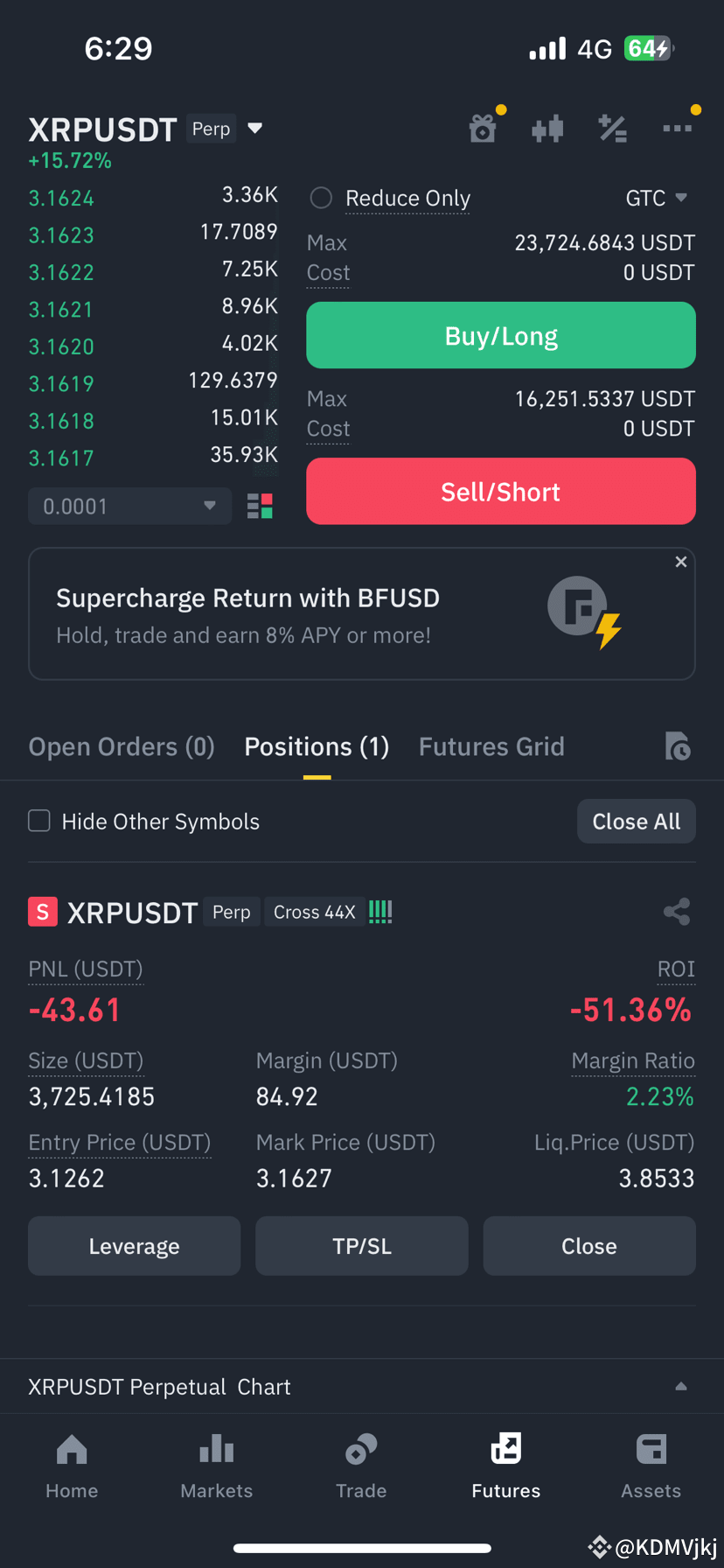Change the order book layout icon
724x1568 pixels.
pos(260,506)
